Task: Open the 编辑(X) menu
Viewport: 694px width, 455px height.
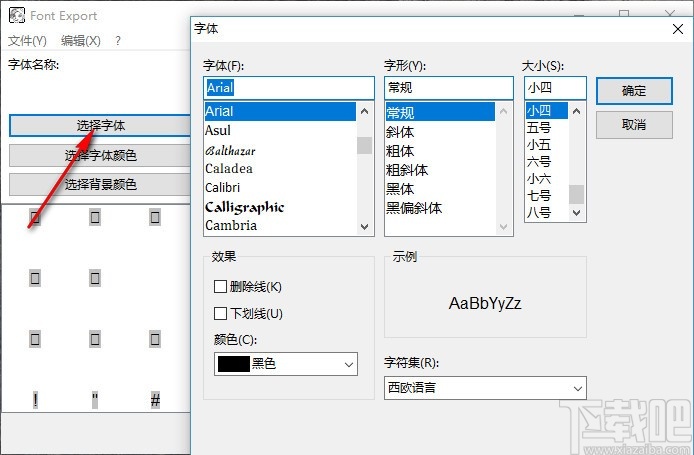Action: coord(81,41)
